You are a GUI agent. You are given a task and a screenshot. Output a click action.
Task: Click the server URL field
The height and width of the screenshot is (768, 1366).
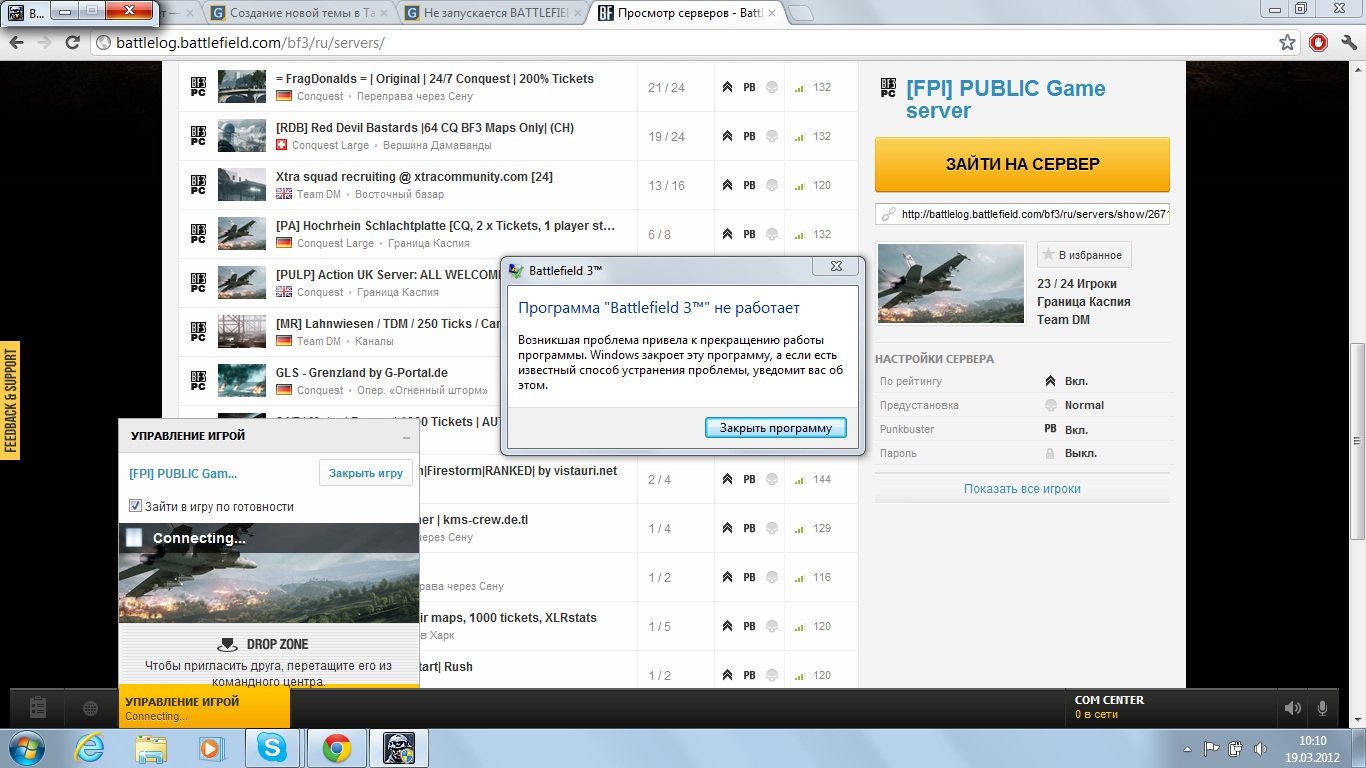click(1022, 214)
